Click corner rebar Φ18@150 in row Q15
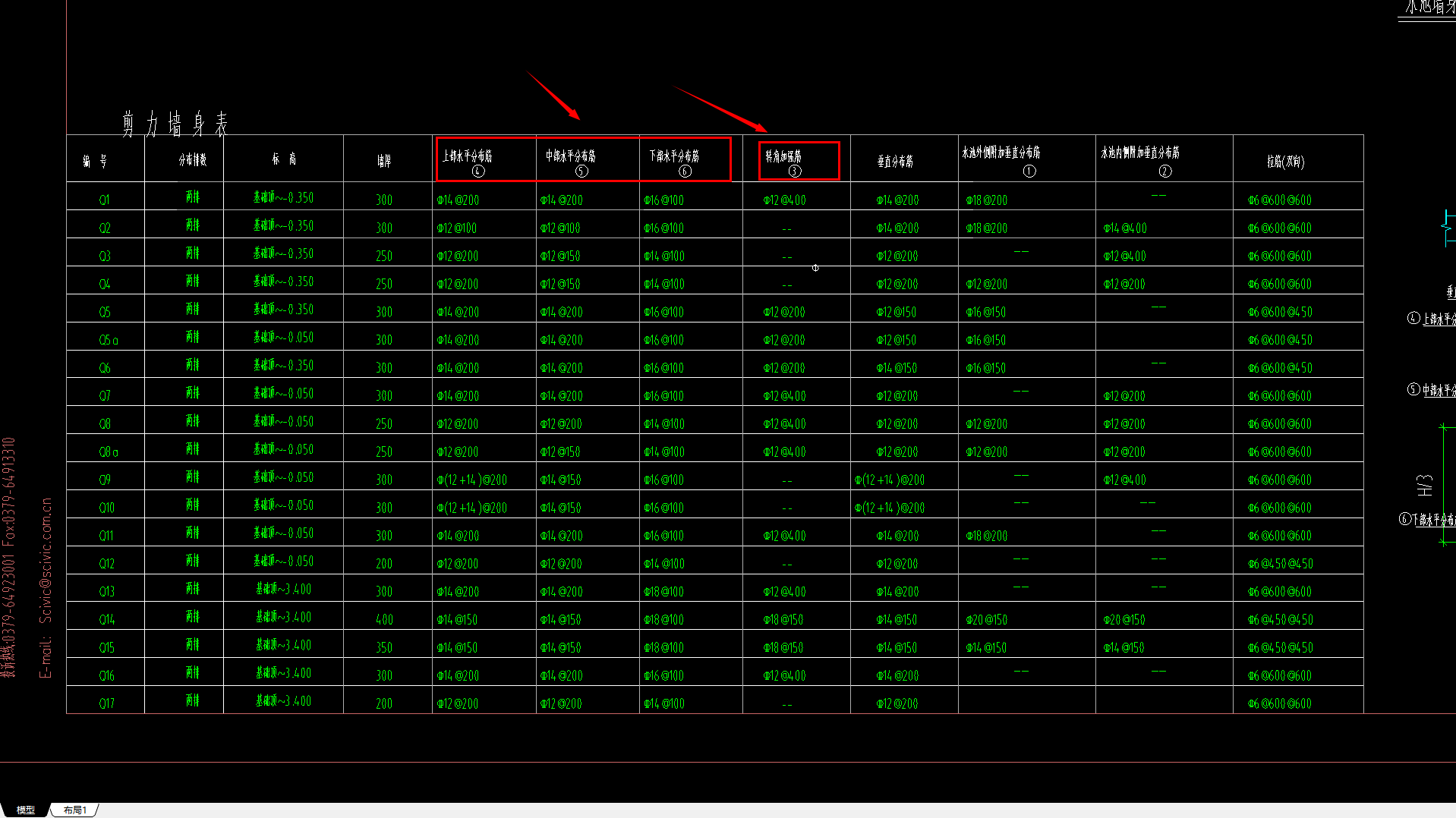Viewport: 1456px width, 818px height. pyautogui.click(x=783, y=648)
